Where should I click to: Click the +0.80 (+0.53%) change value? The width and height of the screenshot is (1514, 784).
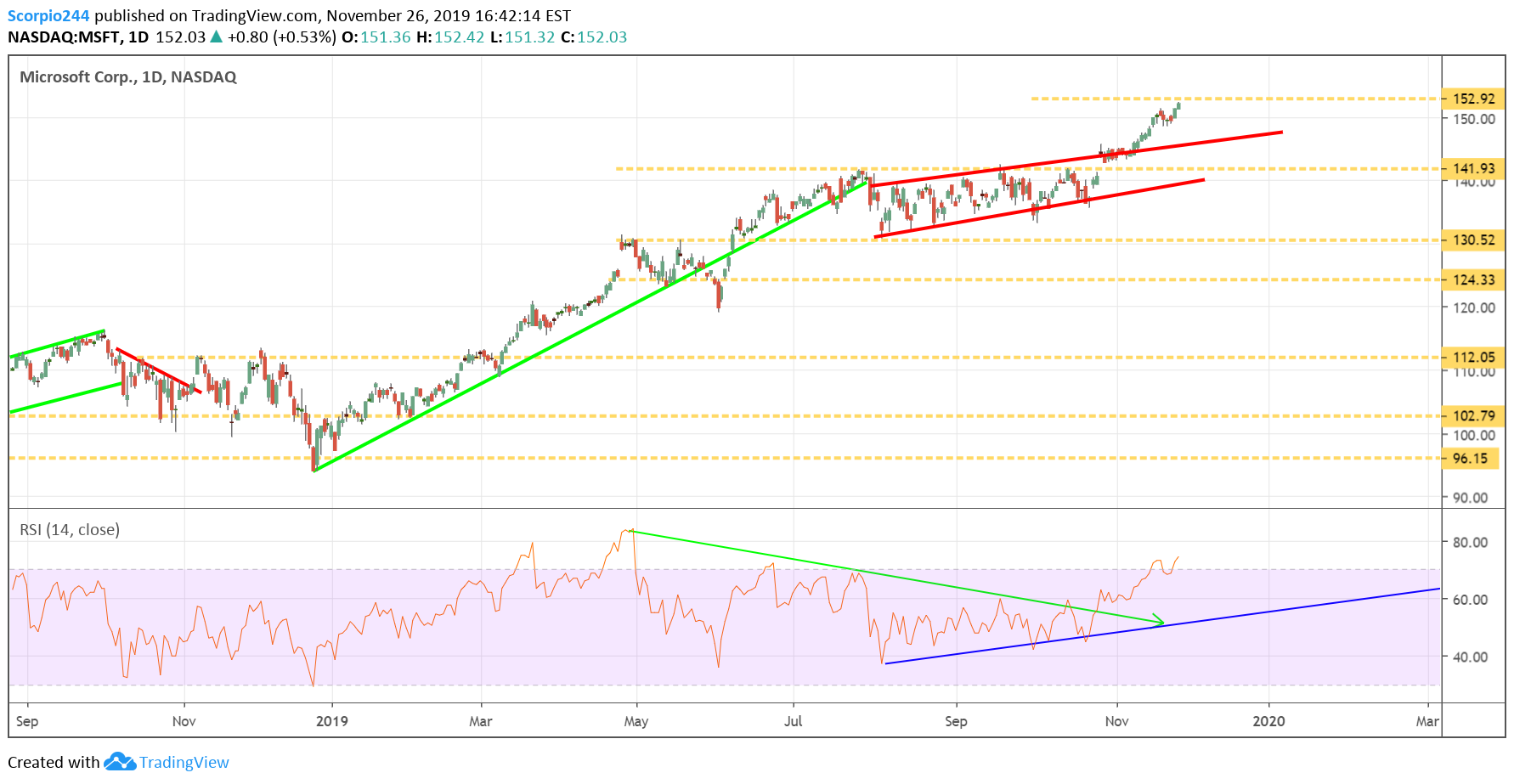[x=282, y=37]
